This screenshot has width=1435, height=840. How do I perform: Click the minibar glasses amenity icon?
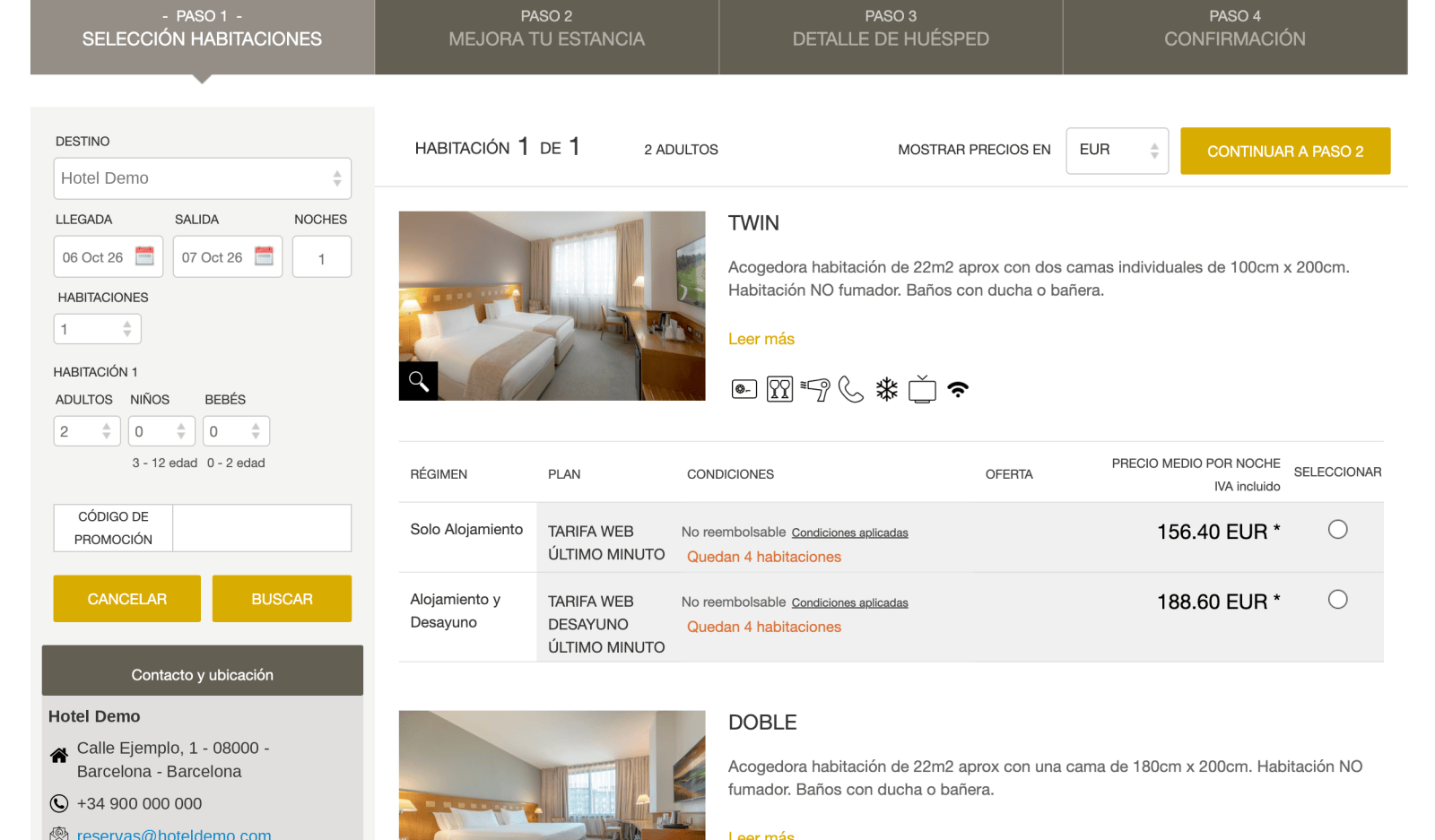click(780, 389)
